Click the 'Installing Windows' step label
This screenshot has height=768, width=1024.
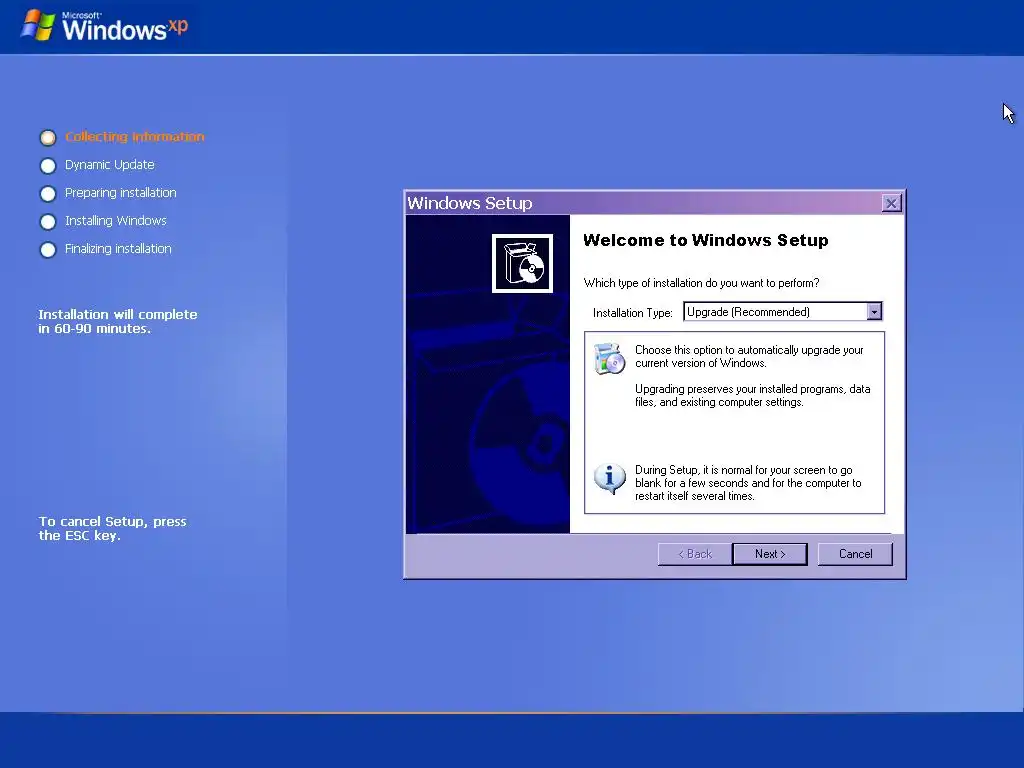pos(116,221)
